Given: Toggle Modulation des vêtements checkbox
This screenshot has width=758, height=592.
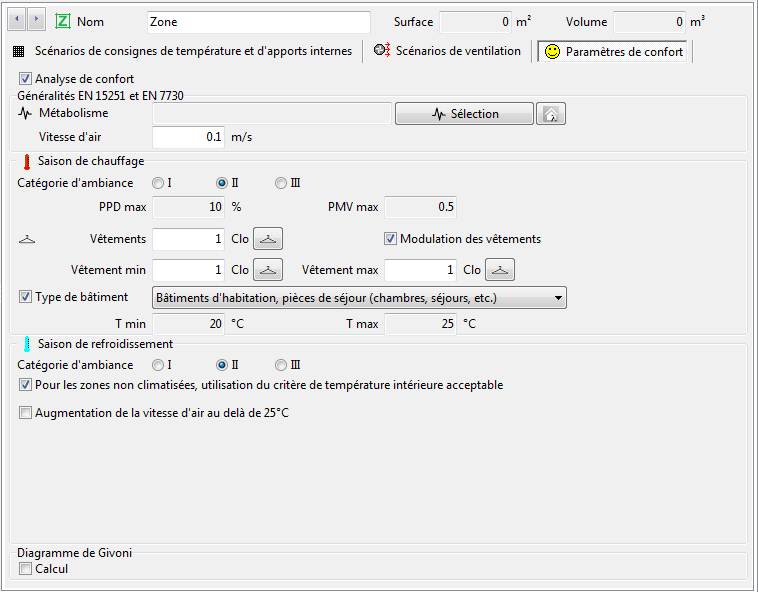Looking at the screenshot, I should 390,239.
